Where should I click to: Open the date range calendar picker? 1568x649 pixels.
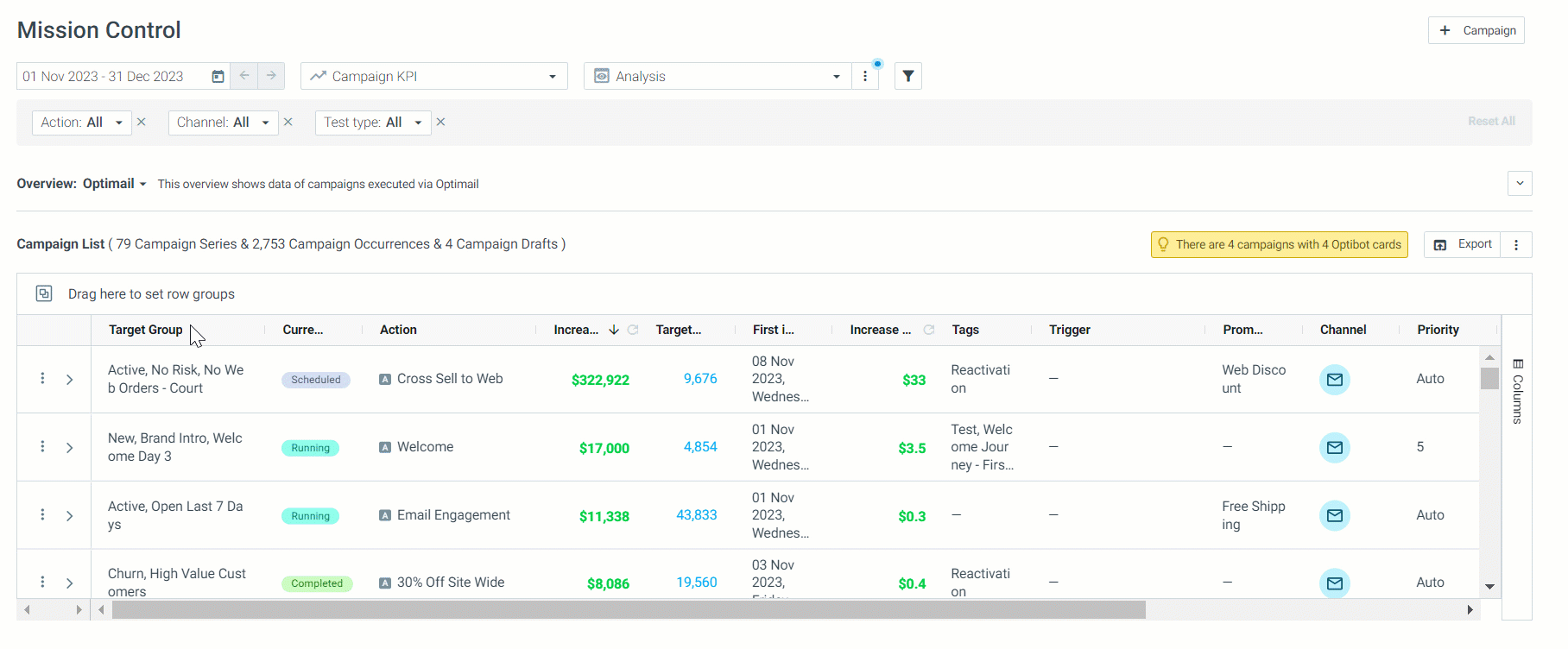pyautogui.click(x=218, y=76)
